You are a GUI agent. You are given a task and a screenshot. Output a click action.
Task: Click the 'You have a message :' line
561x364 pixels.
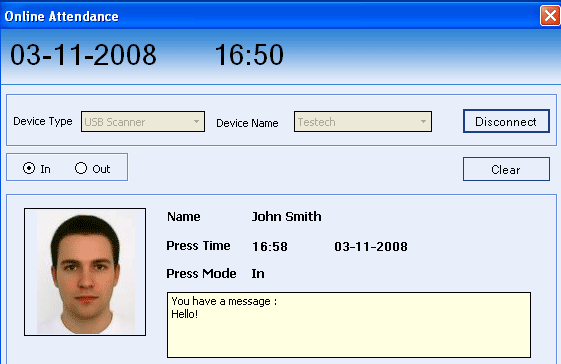(x=224, y=301)
